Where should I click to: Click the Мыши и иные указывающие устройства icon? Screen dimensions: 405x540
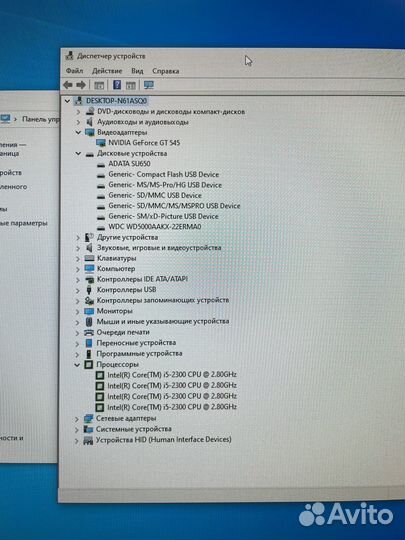coord(89,322)
